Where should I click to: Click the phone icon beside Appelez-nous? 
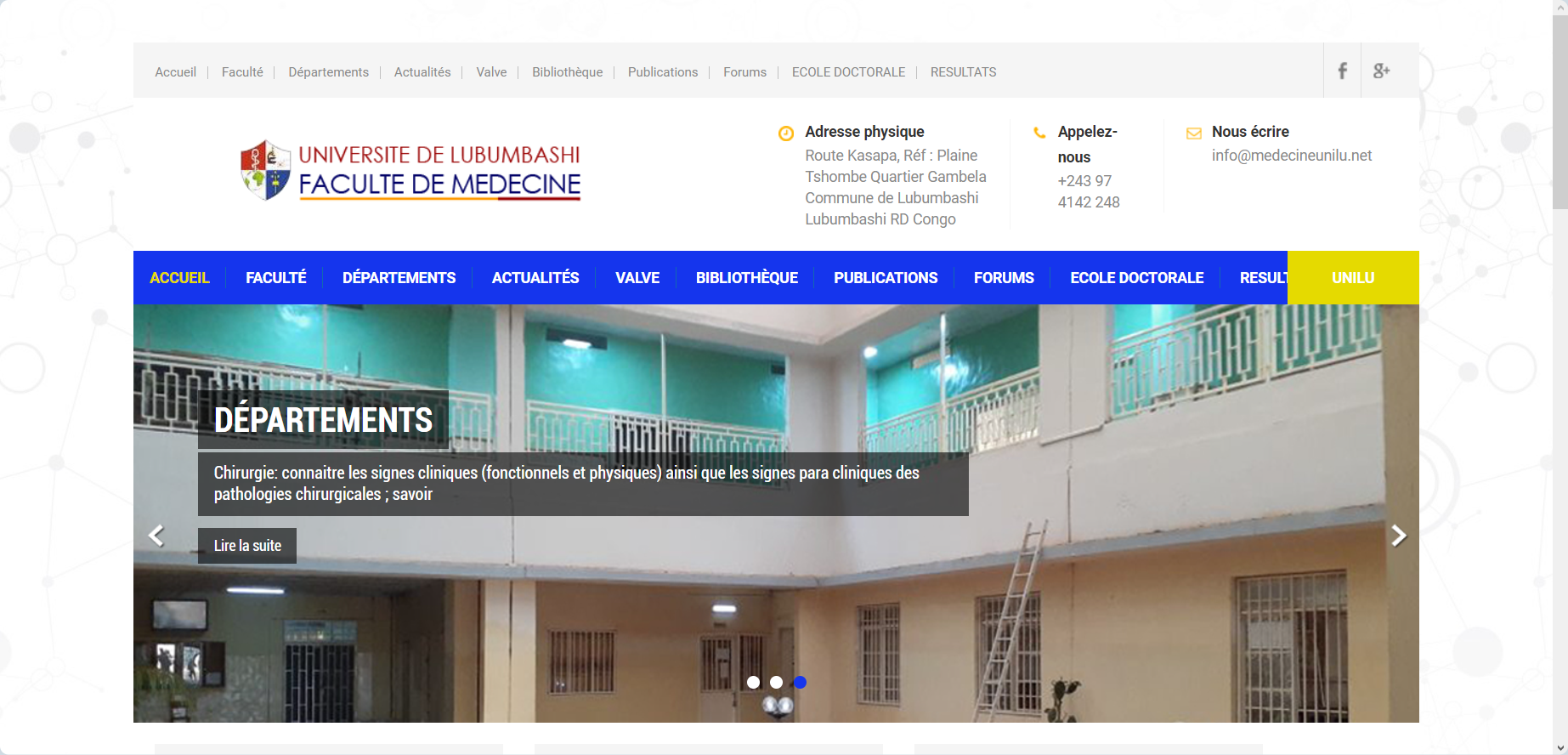[1039, 133]
